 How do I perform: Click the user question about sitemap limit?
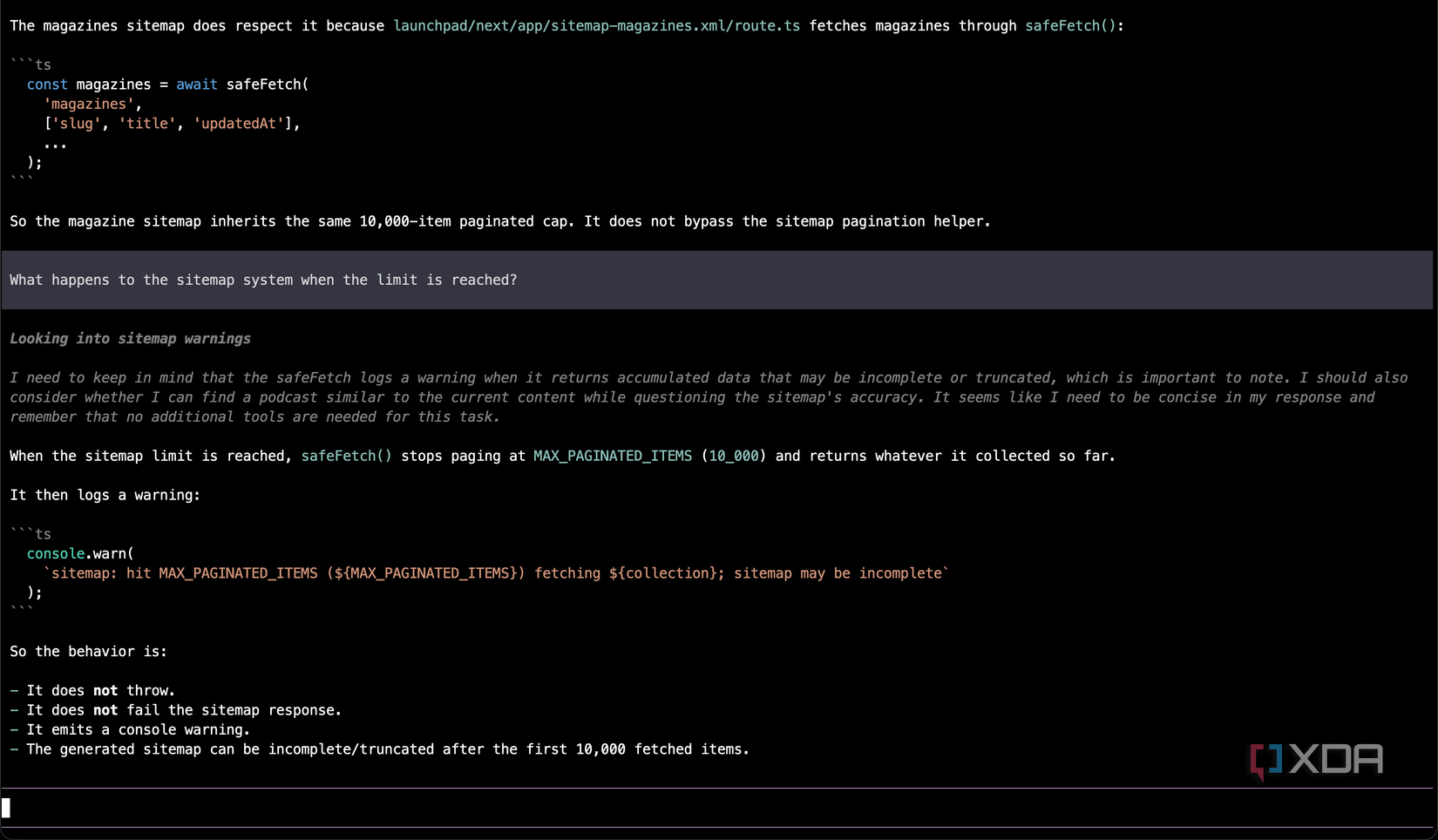pos(263,280)
